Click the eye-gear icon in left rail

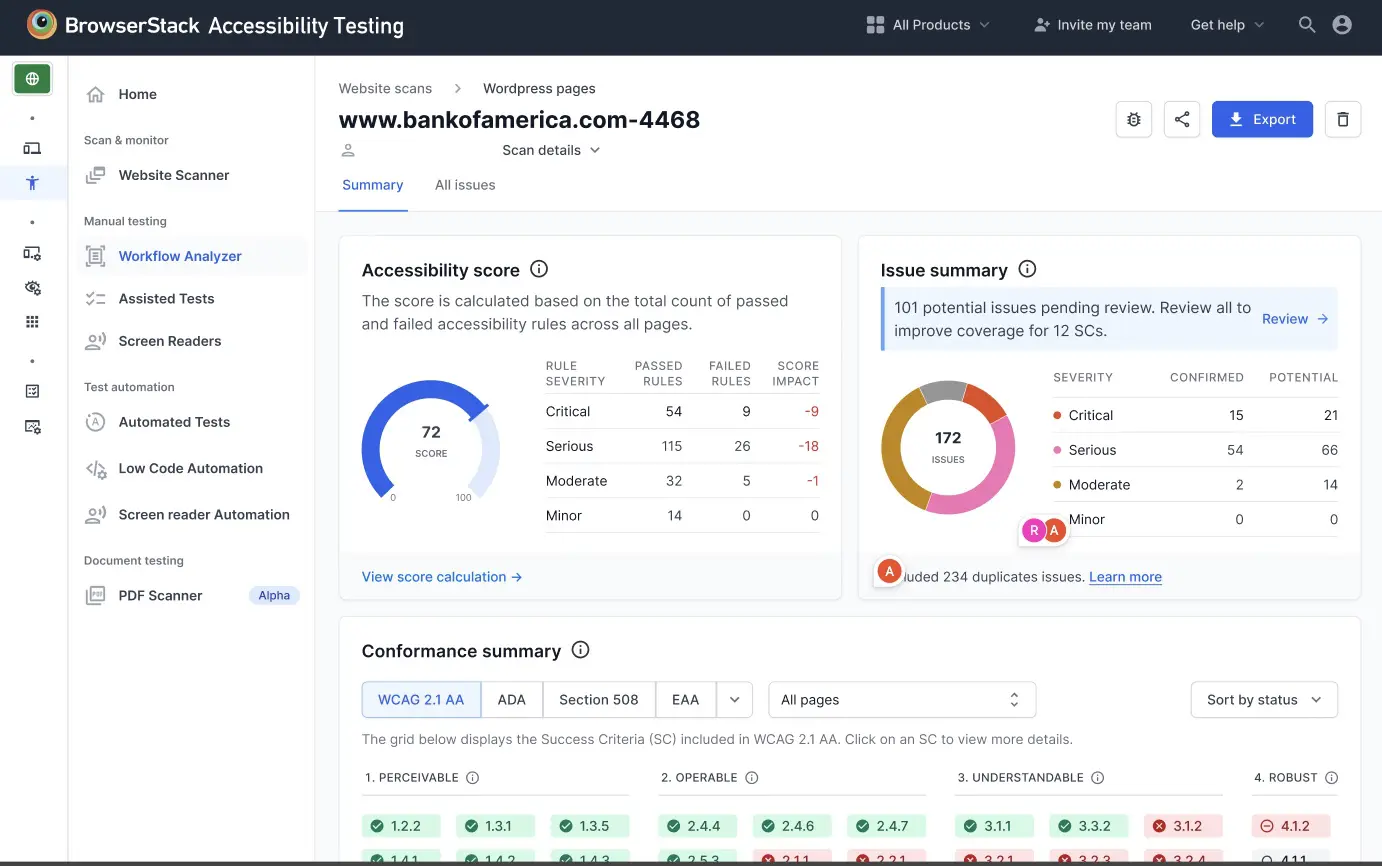click(32, 288)
